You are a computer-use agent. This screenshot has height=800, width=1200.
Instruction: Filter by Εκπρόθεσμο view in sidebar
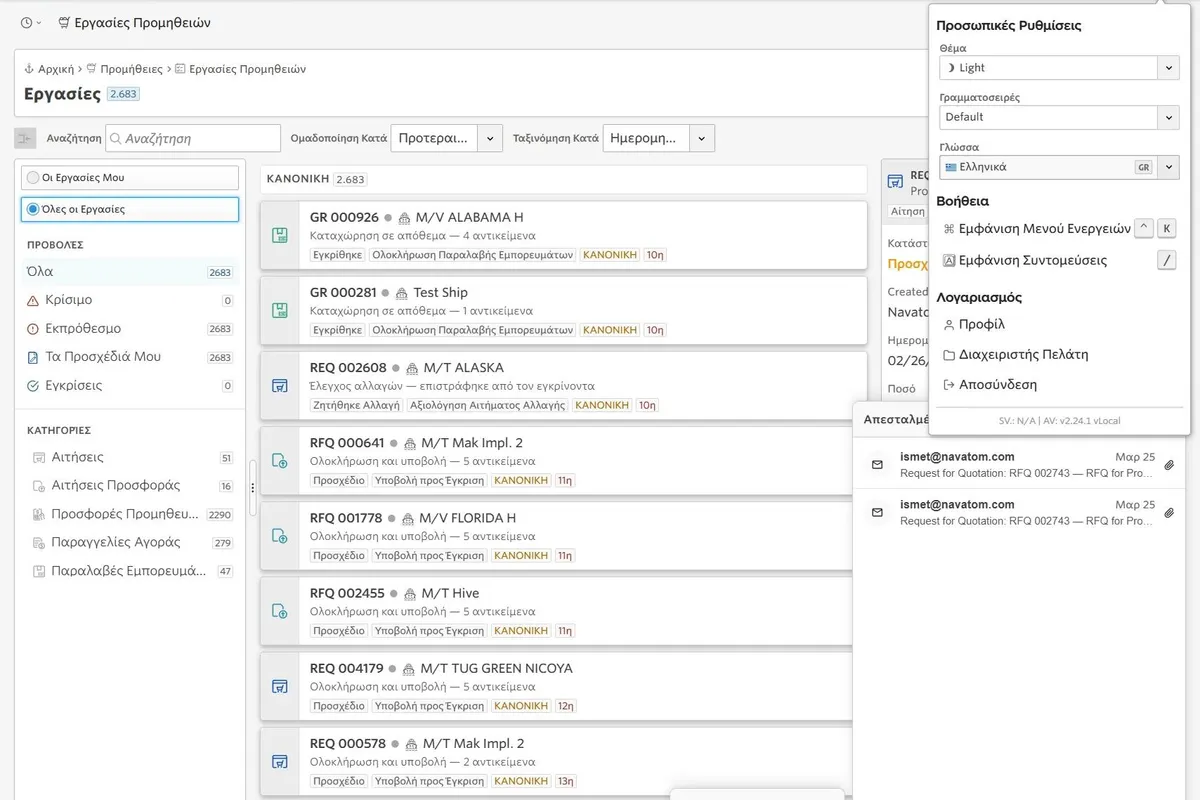coord(83,328)
